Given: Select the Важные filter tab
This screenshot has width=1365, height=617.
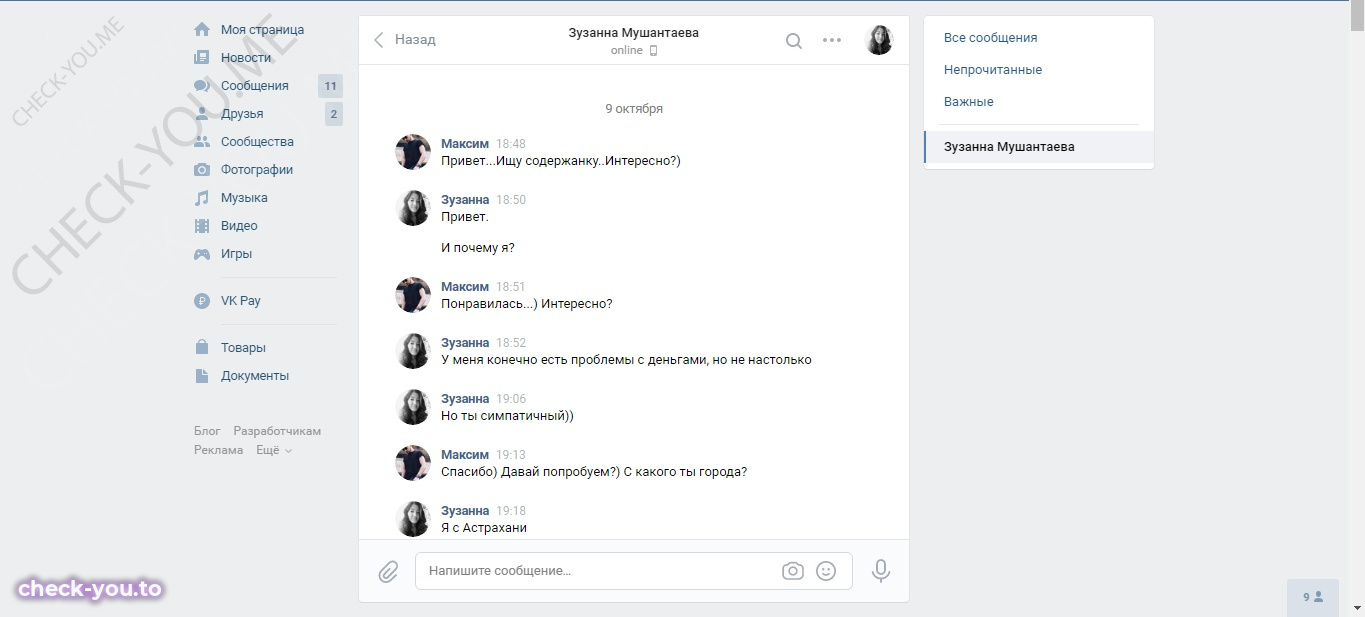Looking at the screenshot, I should tap(969, 102).
